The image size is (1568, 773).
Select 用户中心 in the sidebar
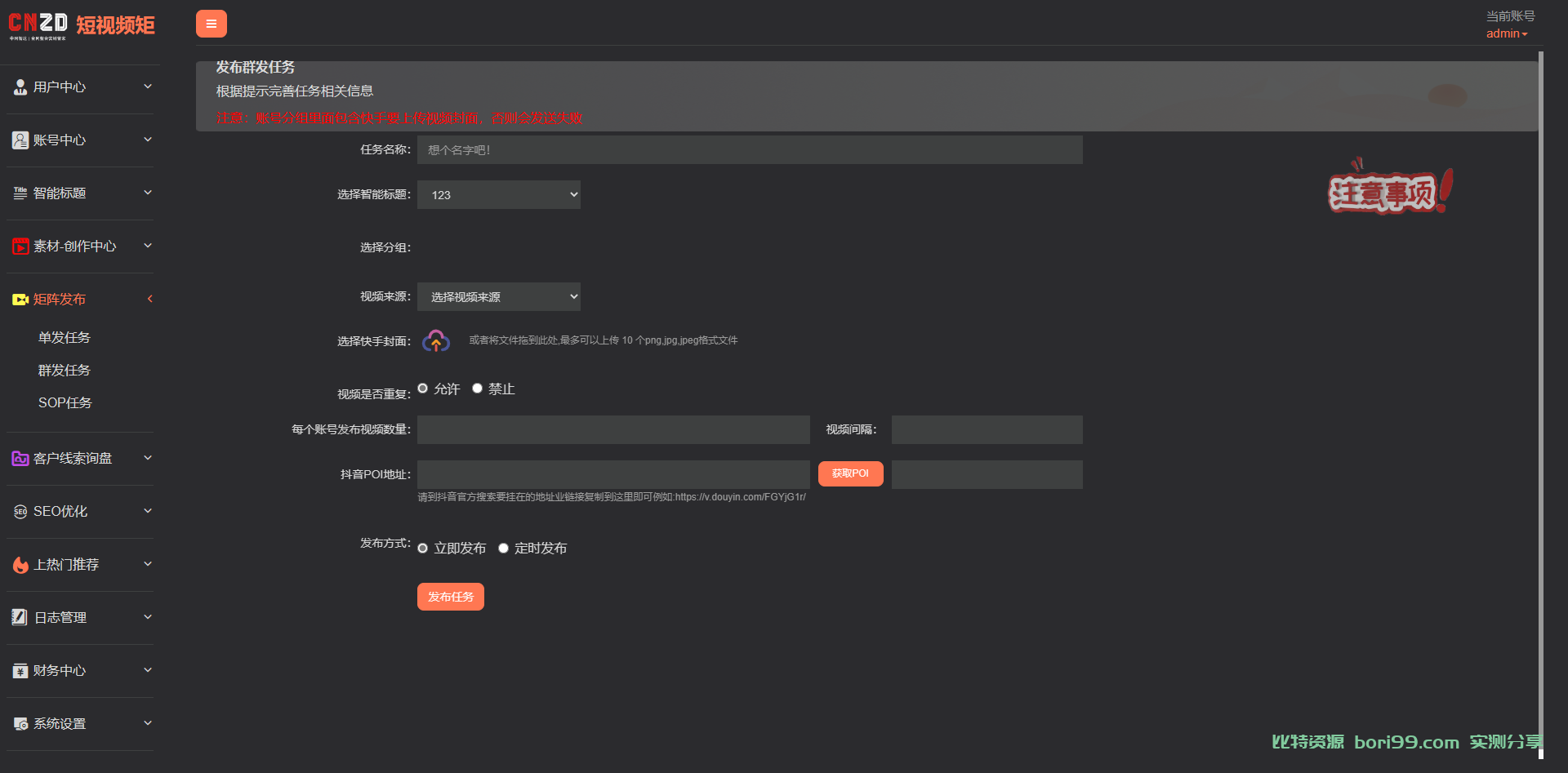[60, 87]
